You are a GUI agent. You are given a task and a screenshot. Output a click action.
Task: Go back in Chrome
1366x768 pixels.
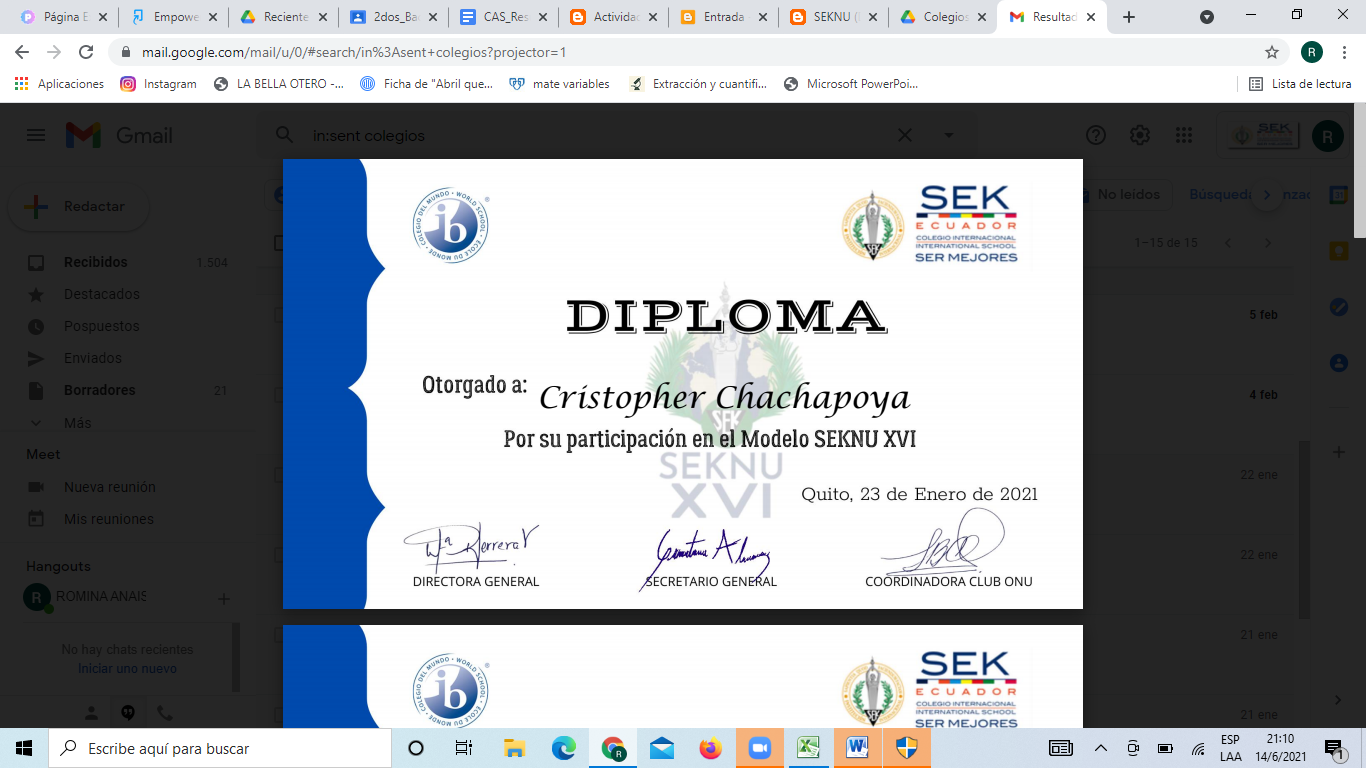22,52
